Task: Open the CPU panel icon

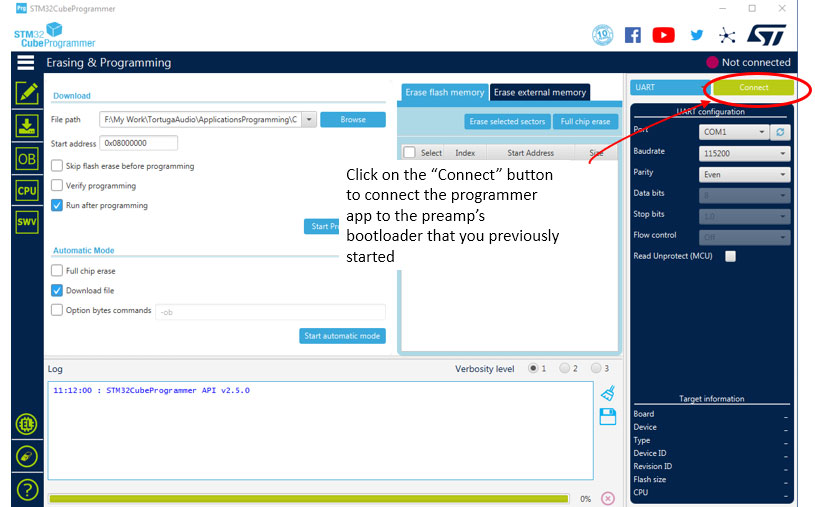Action: (x=26, y=190)
